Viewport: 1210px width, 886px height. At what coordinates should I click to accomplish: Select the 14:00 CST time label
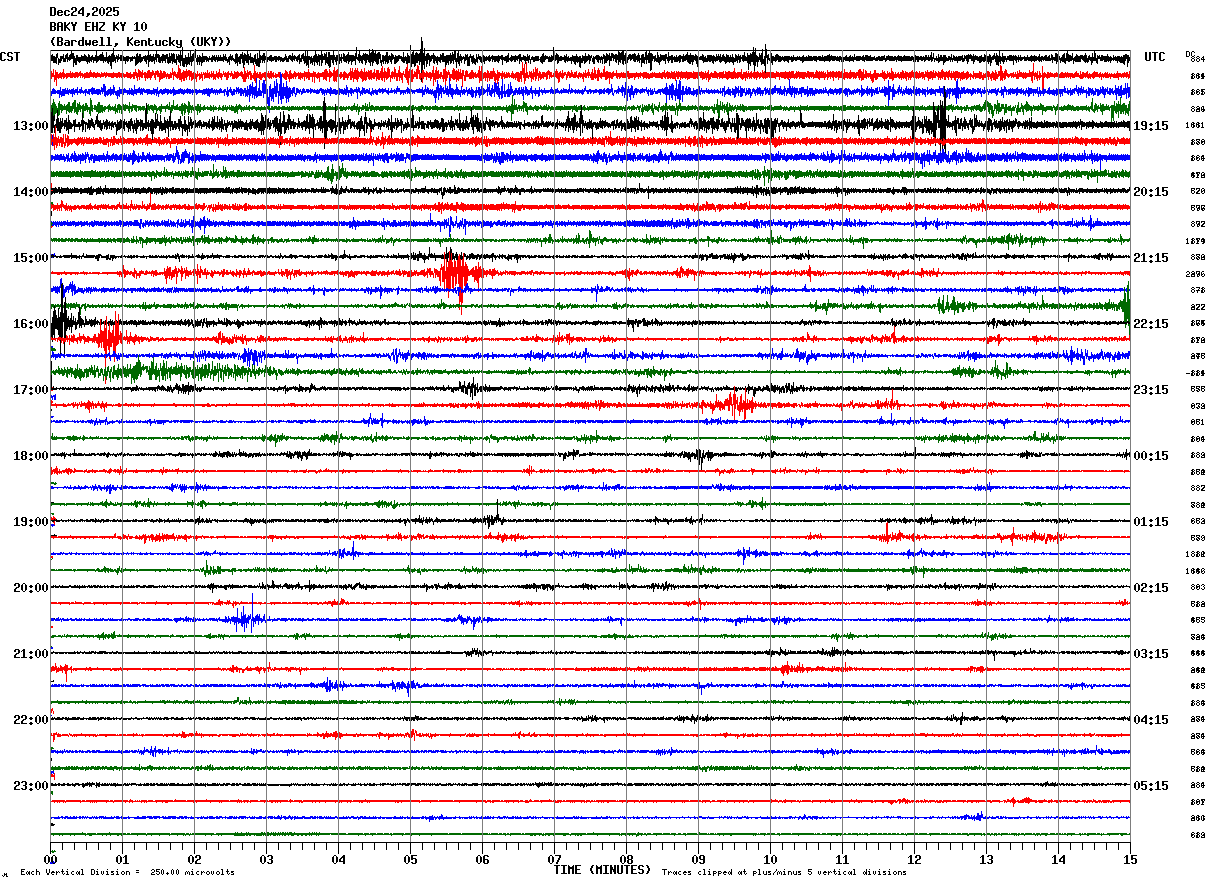30,192
